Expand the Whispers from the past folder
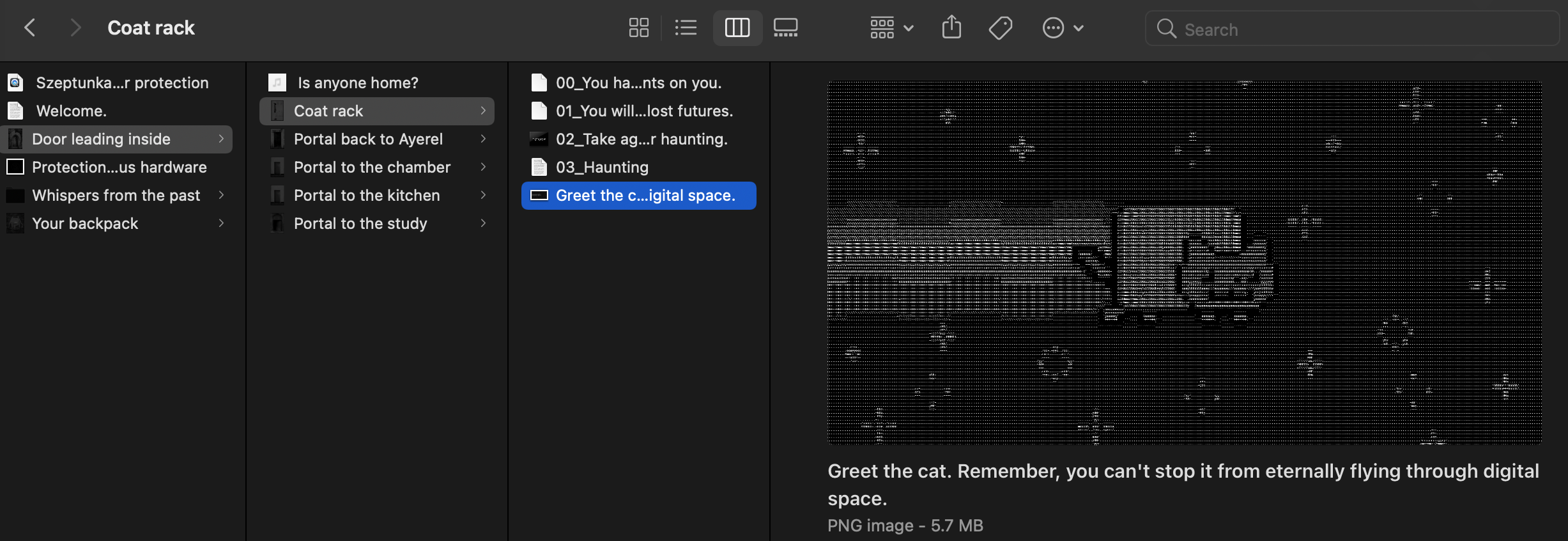Viewport: 1568px width, 541px height. pos(221,195)
